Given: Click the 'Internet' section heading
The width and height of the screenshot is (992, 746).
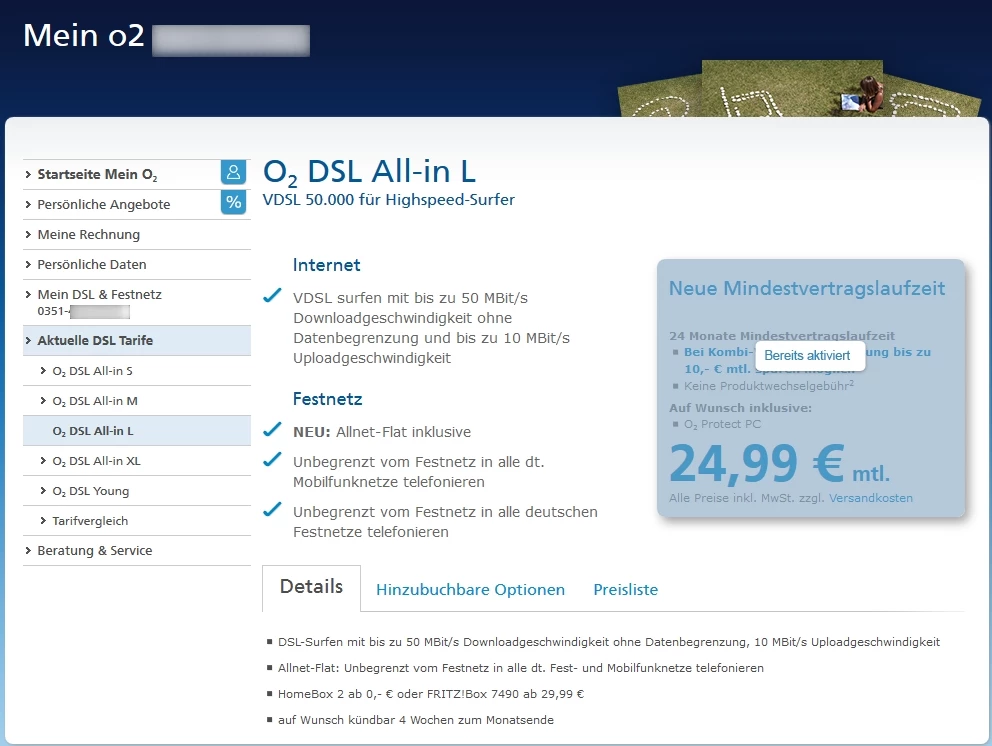Looking at the screenshot, I should click(x=326, y=265).
